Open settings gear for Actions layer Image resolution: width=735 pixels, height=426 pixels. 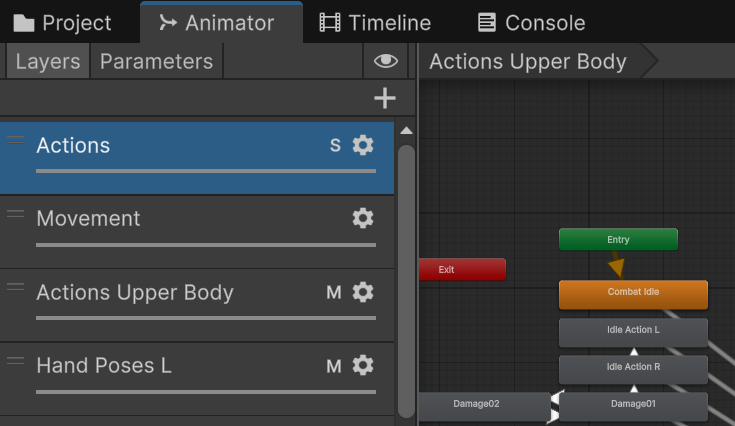(363, 145)
